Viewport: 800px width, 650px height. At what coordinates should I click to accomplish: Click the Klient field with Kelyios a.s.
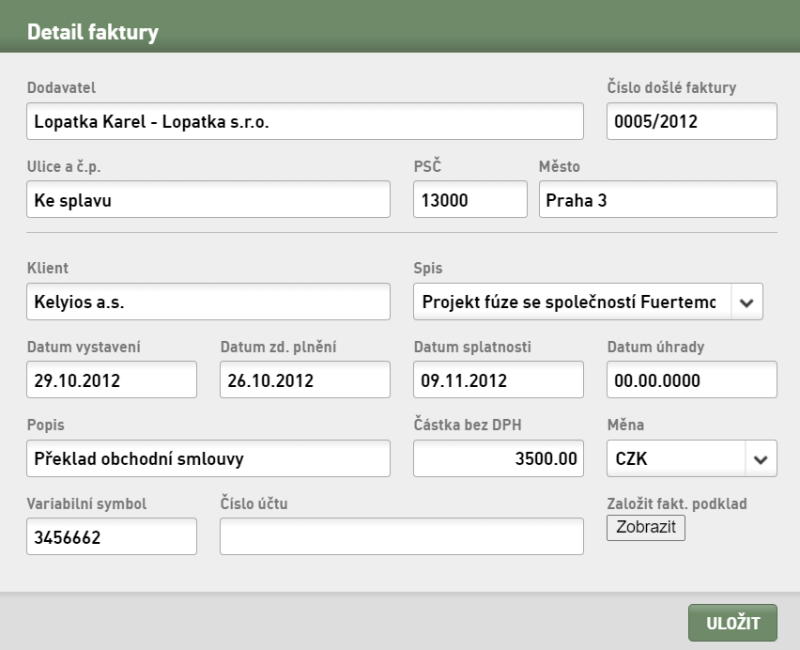(x=208, y=302)
